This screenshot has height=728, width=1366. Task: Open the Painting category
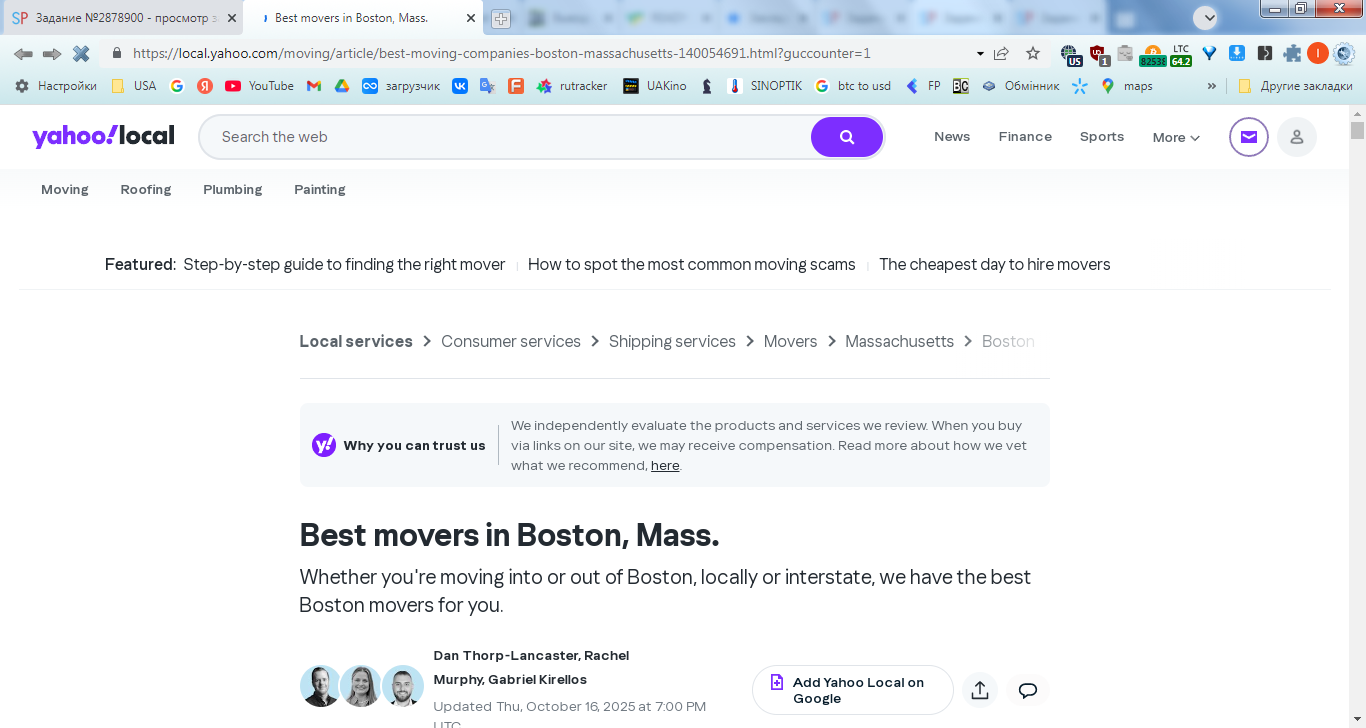[x=320, y=190]
